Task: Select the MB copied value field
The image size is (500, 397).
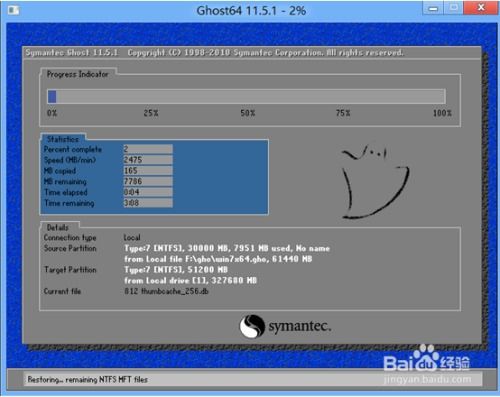Action: click(148, 171)
